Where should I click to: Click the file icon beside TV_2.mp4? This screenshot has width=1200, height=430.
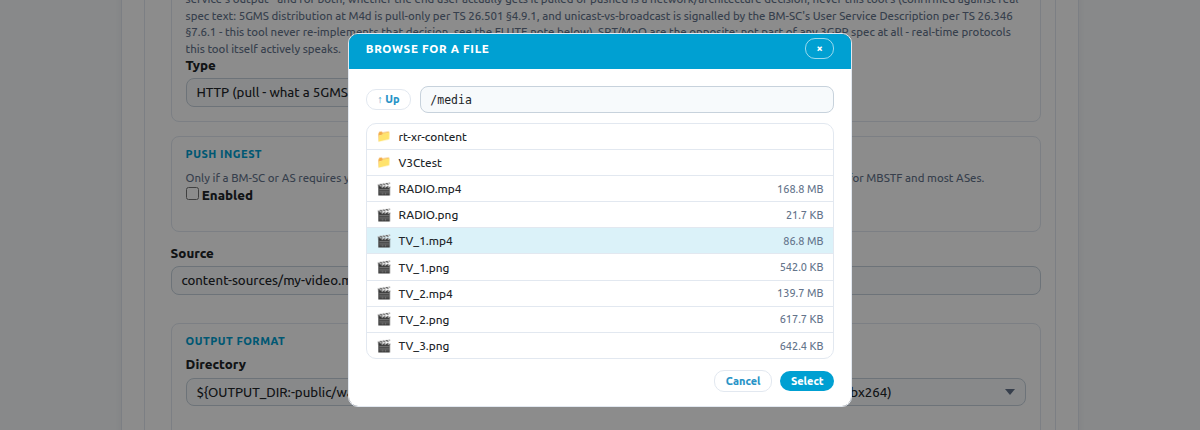[383, 293]
